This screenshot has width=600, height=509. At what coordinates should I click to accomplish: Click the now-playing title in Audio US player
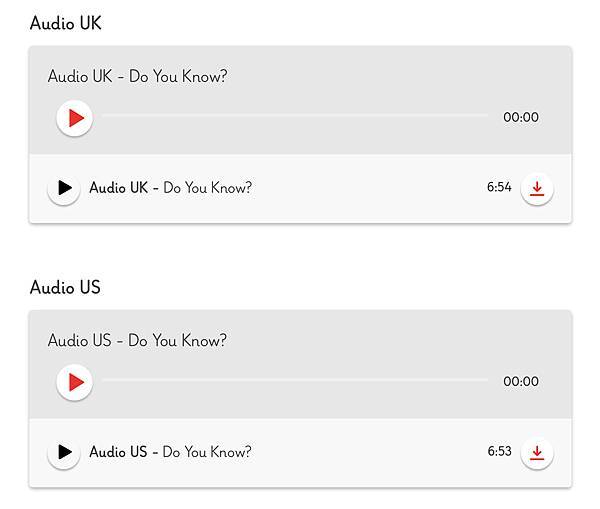click(x=137, y=340)
